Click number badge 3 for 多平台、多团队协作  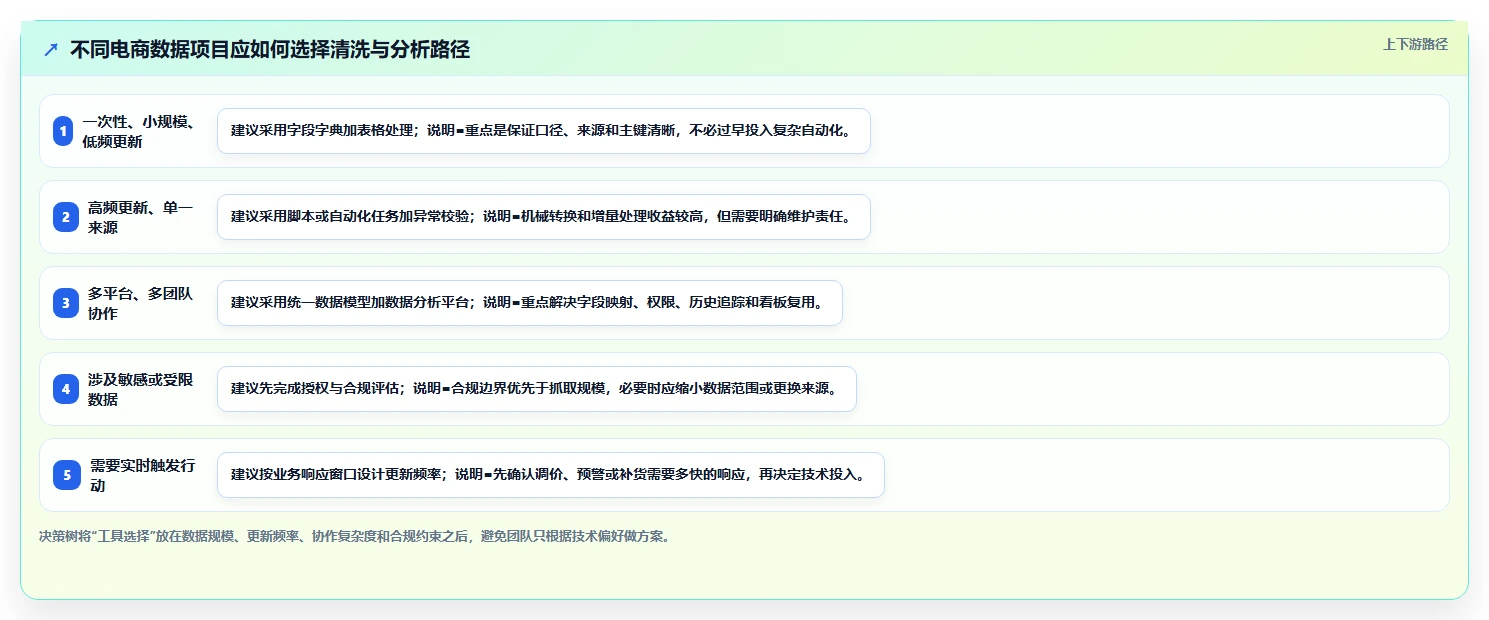click(x=65, y=303)
